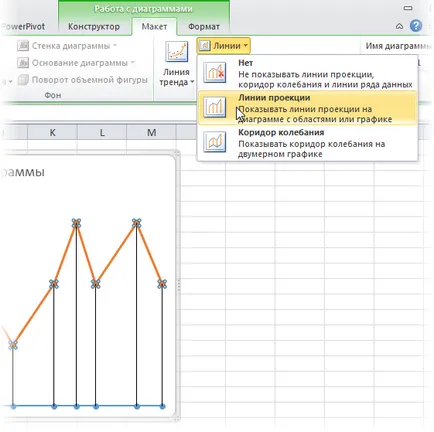Image resolution: width=434 pixels, height=432 pixels.
Task: Click the Основание диаграммы icon
Action: coord(23,63)
